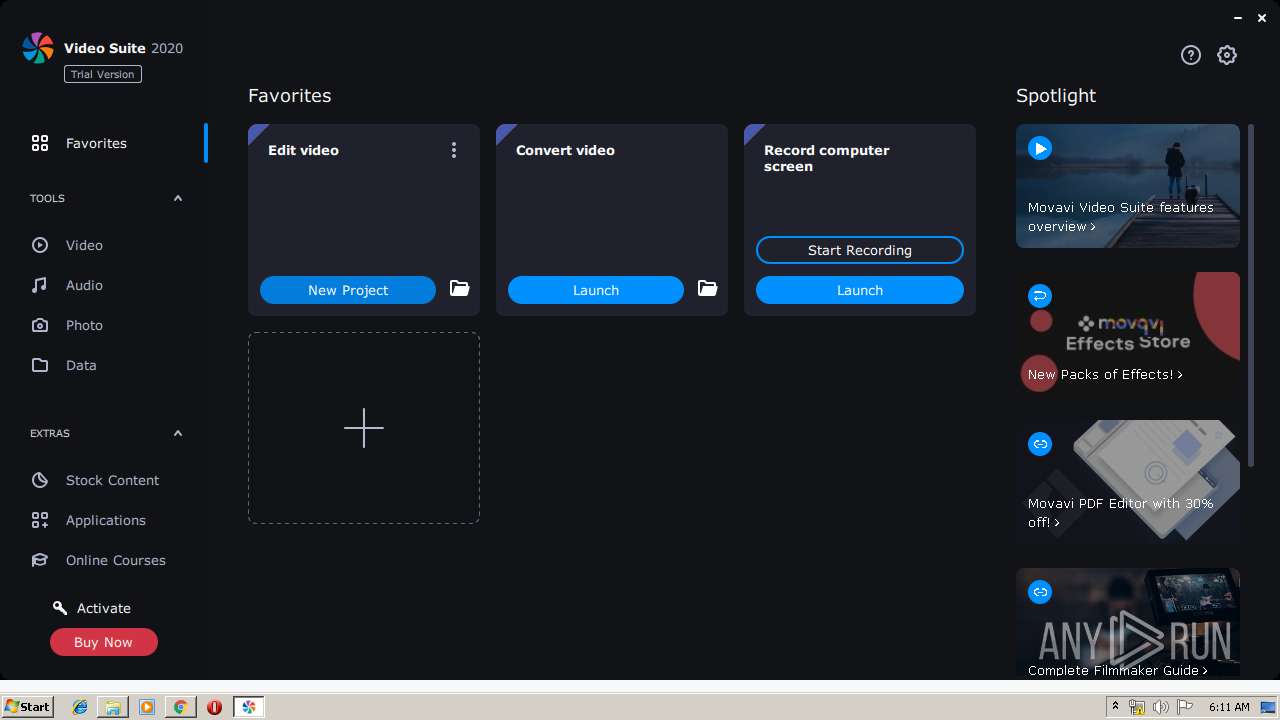
Task: Launch the Record computer screen tool
Action: pos(860,290)
